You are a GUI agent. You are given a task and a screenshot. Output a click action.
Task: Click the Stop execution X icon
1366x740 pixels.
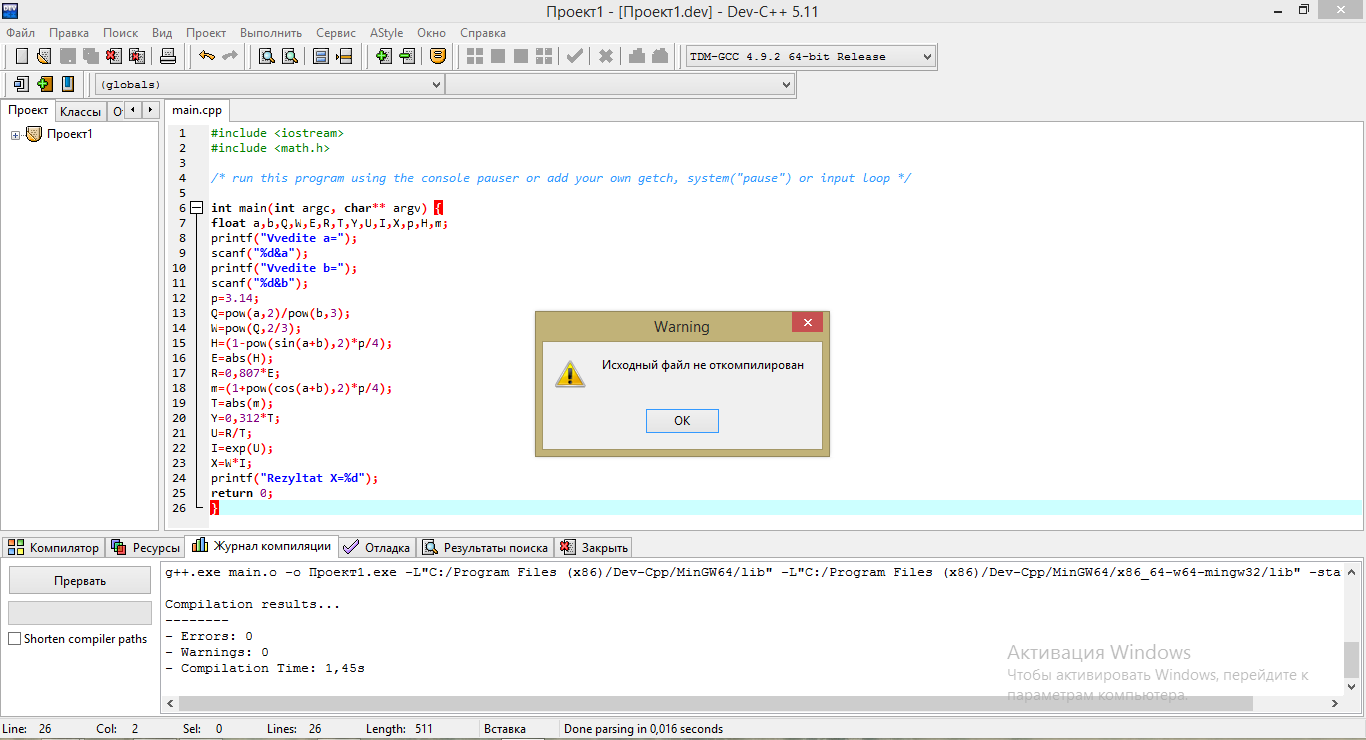(606, 56)
